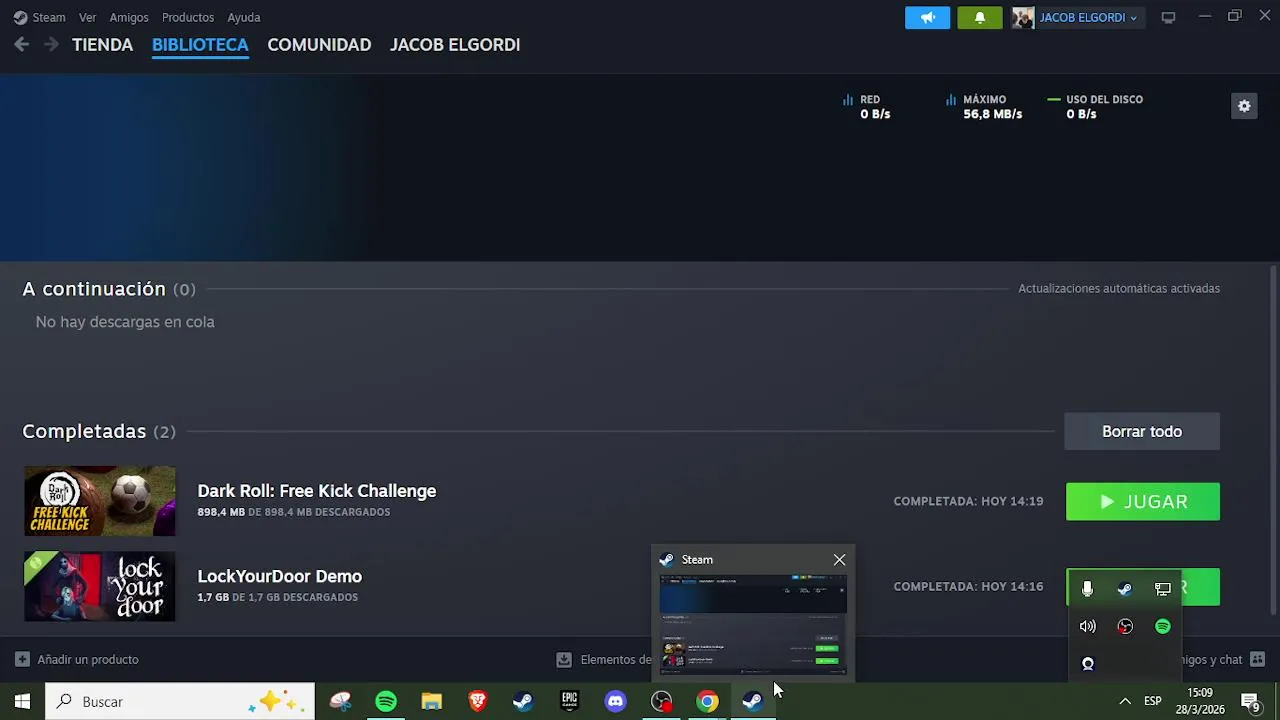Viewport: 1280px width, 720px height.
Task: Open the JACOB ELGORDI profile tab
Action: (455, 45)
